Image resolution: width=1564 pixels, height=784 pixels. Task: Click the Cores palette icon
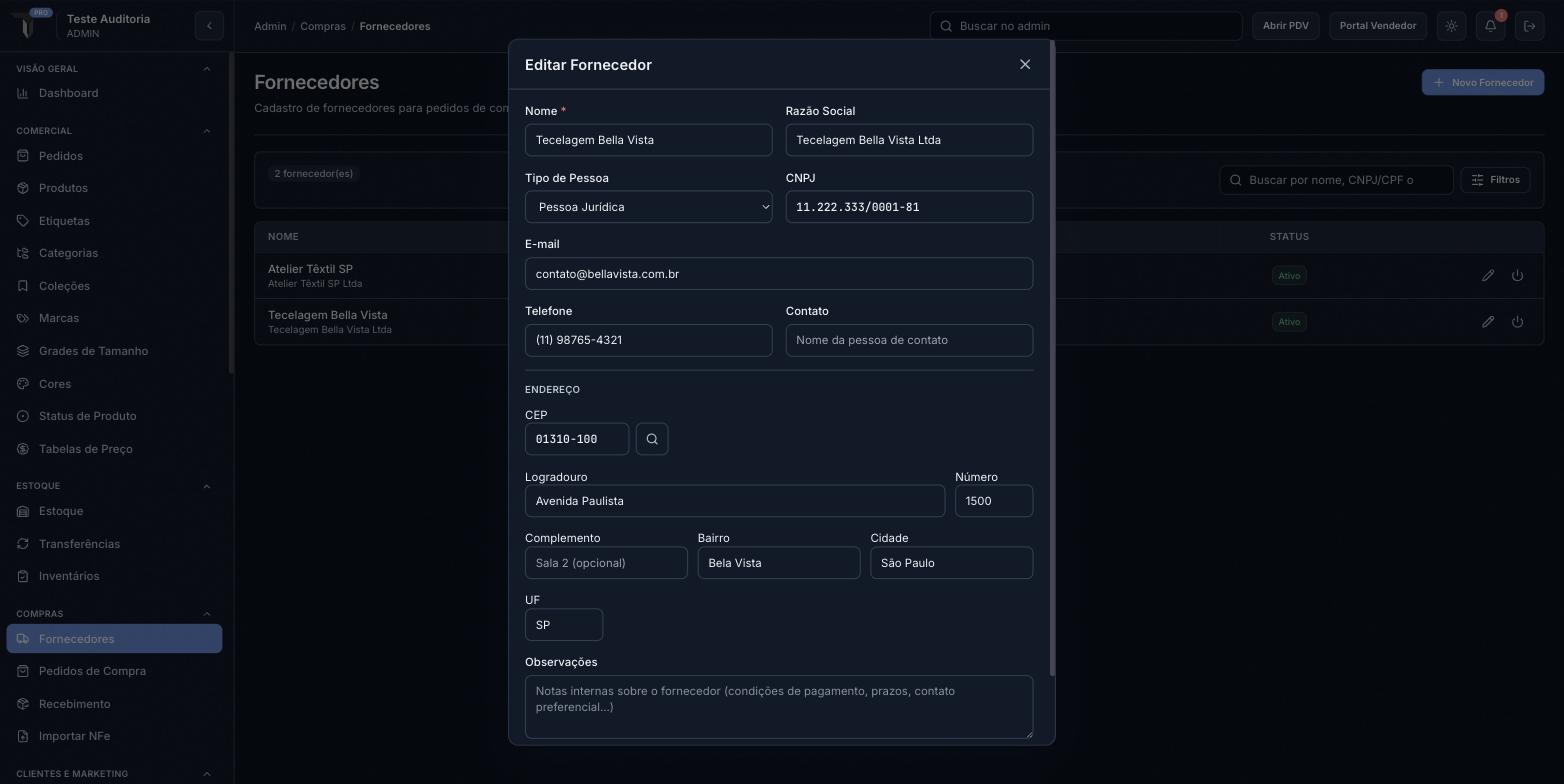pos(23,384)
